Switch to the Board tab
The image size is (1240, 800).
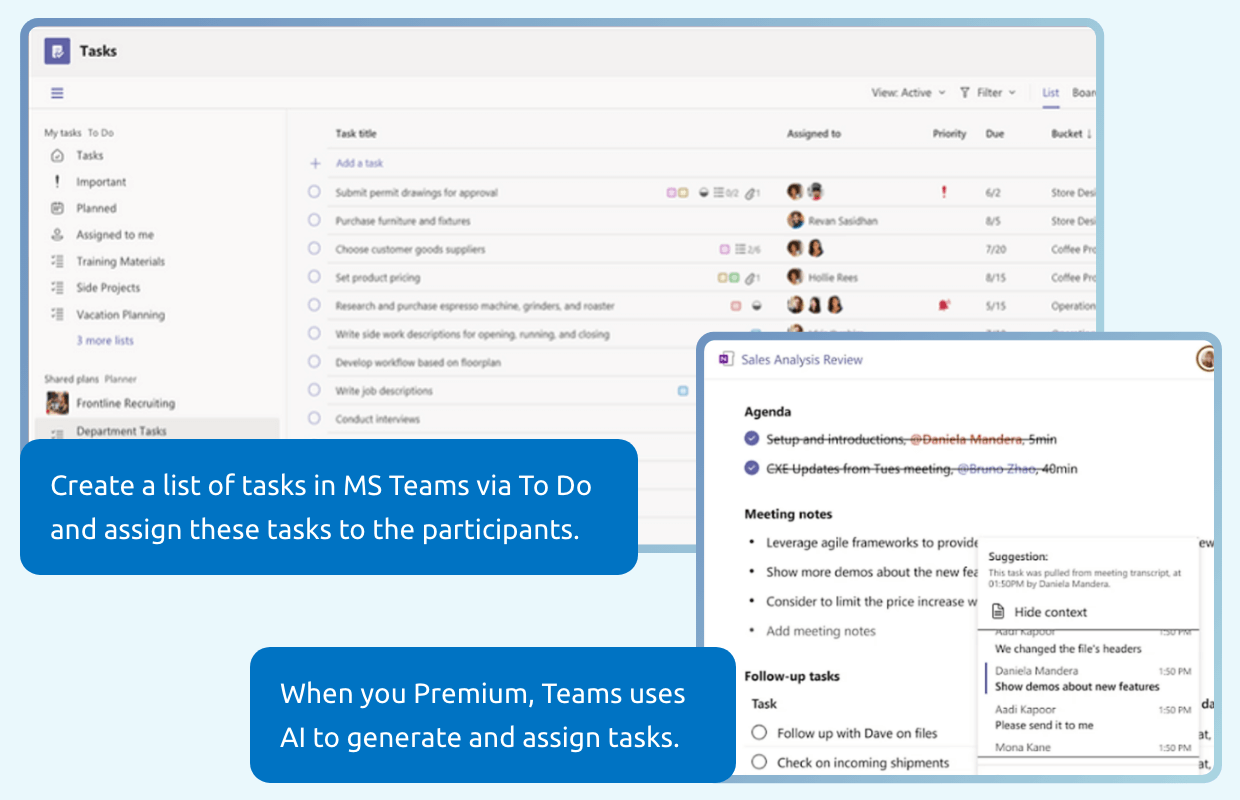[1085, 92]
